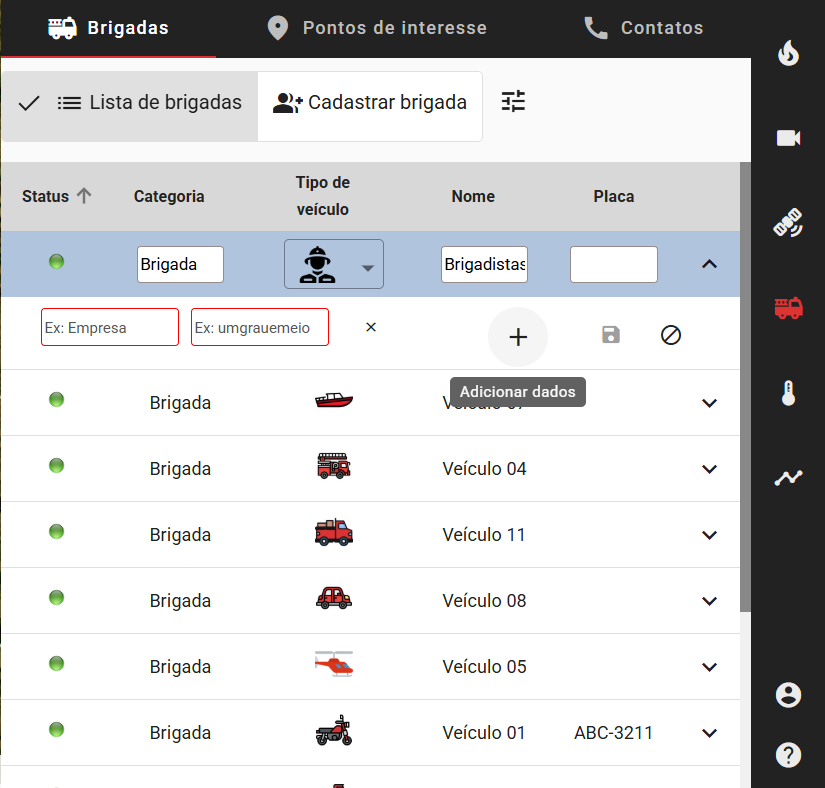This screenshot has width=825, height=788.
Task: Edit the Brigadistas name input field
Action: click(484, 264)
